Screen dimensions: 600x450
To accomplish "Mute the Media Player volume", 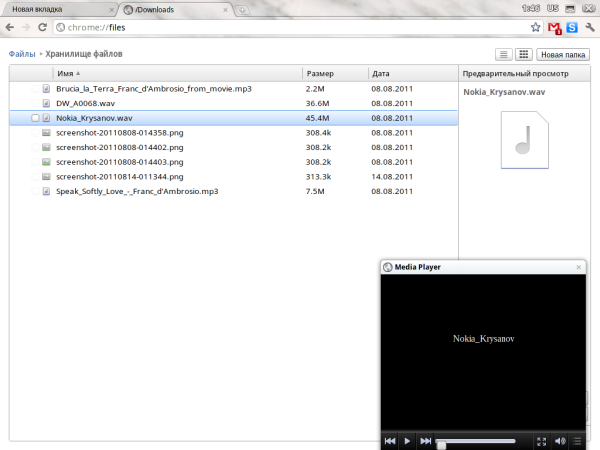I will [560, 441].
